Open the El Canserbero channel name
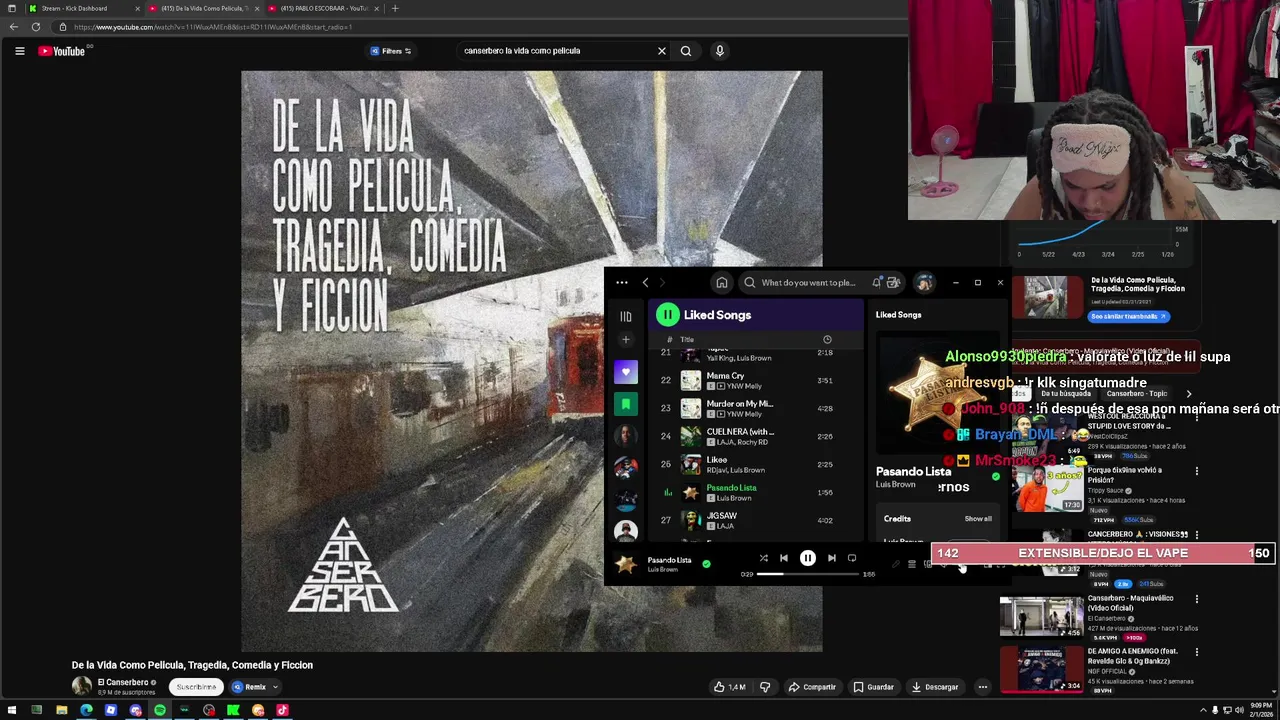This screenshot has height=720, width=1280. [x=123, y=683]
